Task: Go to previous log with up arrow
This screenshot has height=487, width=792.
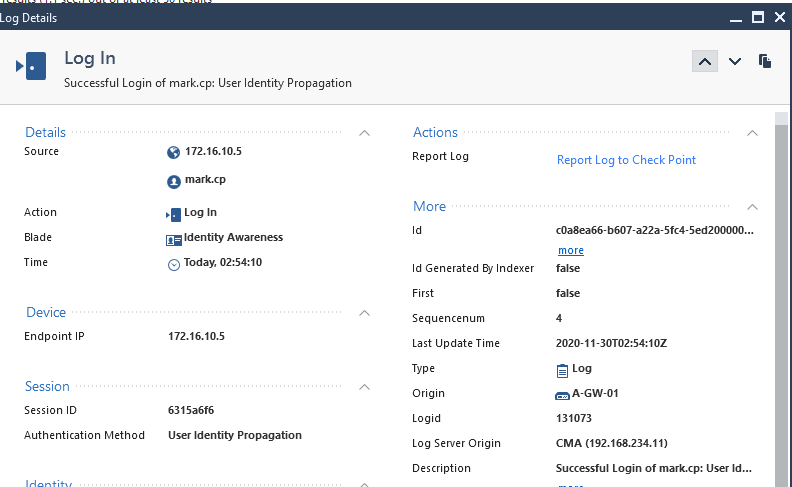Action: pos(705,61)
